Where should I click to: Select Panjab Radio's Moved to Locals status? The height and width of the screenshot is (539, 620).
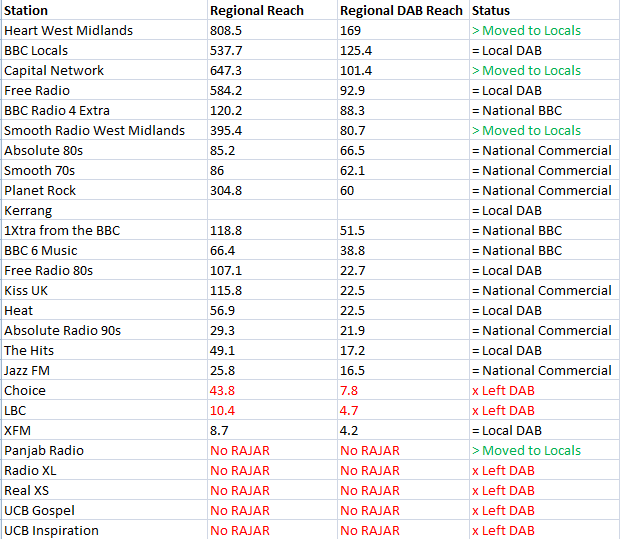[x=544, y=450]
